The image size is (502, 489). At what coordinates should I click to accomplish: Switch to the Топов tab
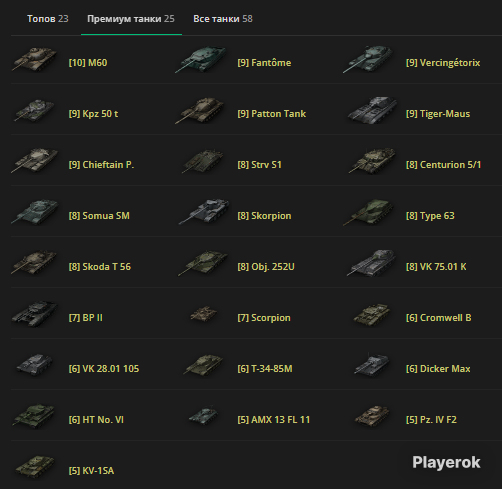[x=48, y=19]
